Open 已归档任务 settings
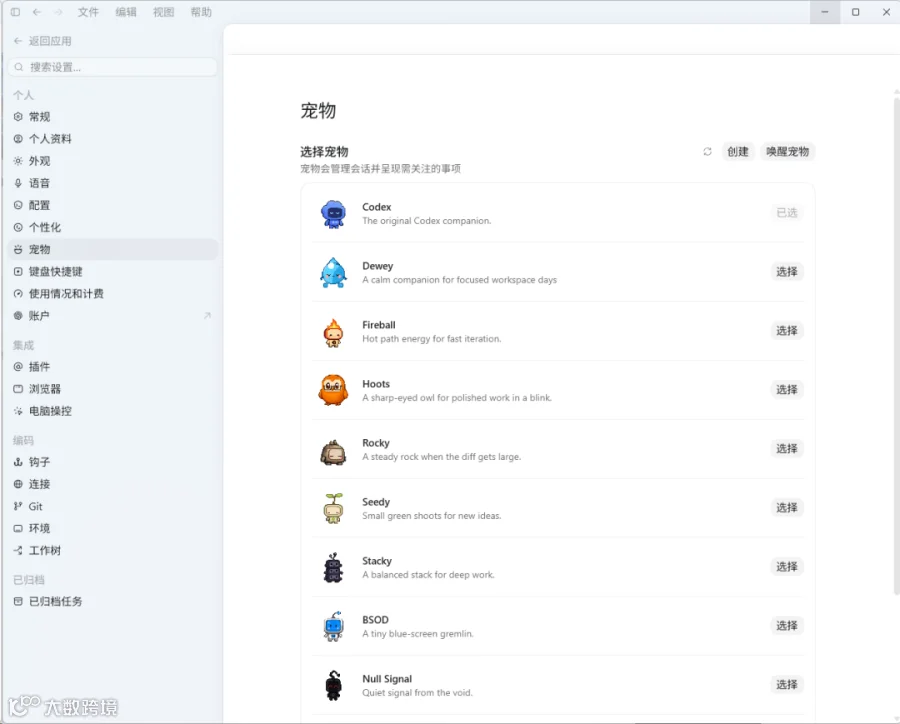 point(112,601)
